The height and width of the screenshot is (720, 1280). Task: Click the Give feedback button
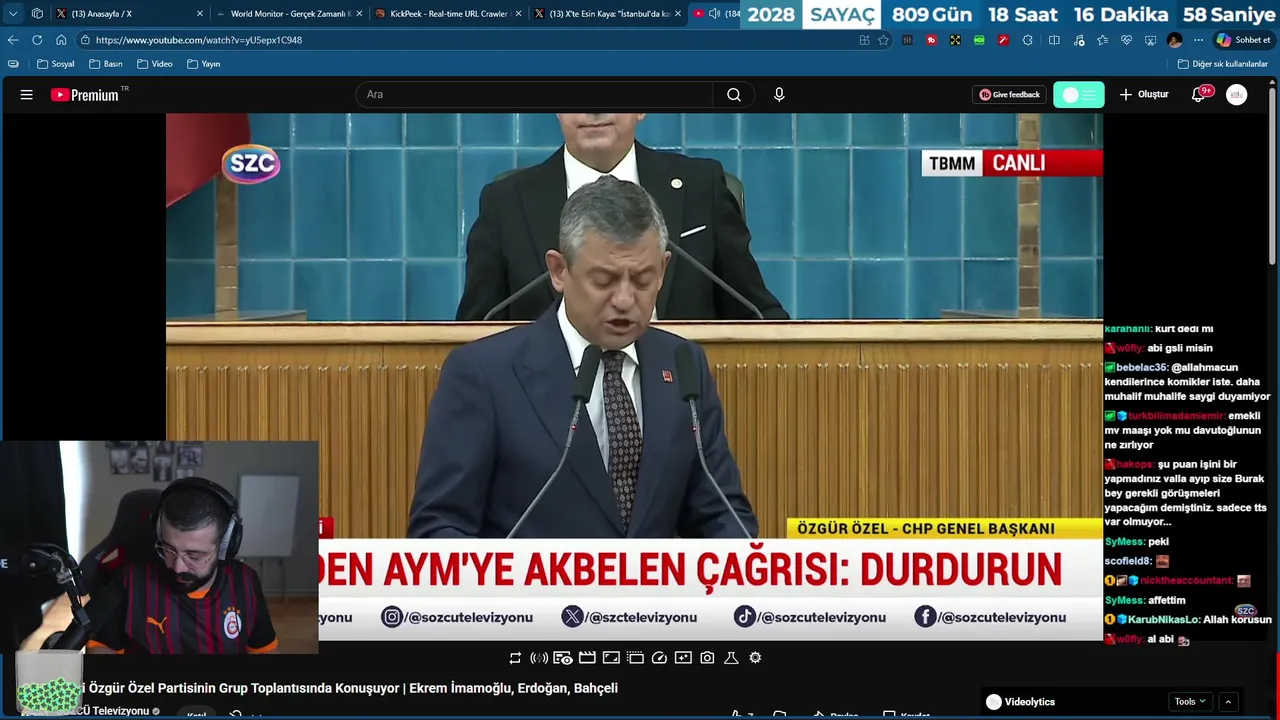tap(1009, 95)
